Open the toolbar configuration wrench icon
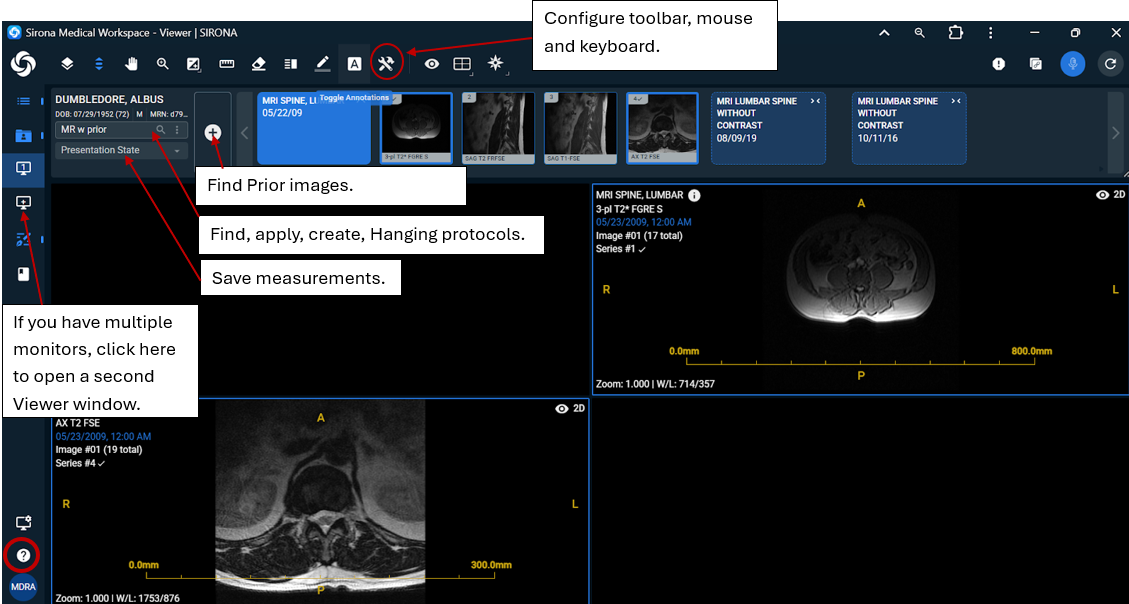The height and width of the screenshot is (604, 1129). click(386, 64)
